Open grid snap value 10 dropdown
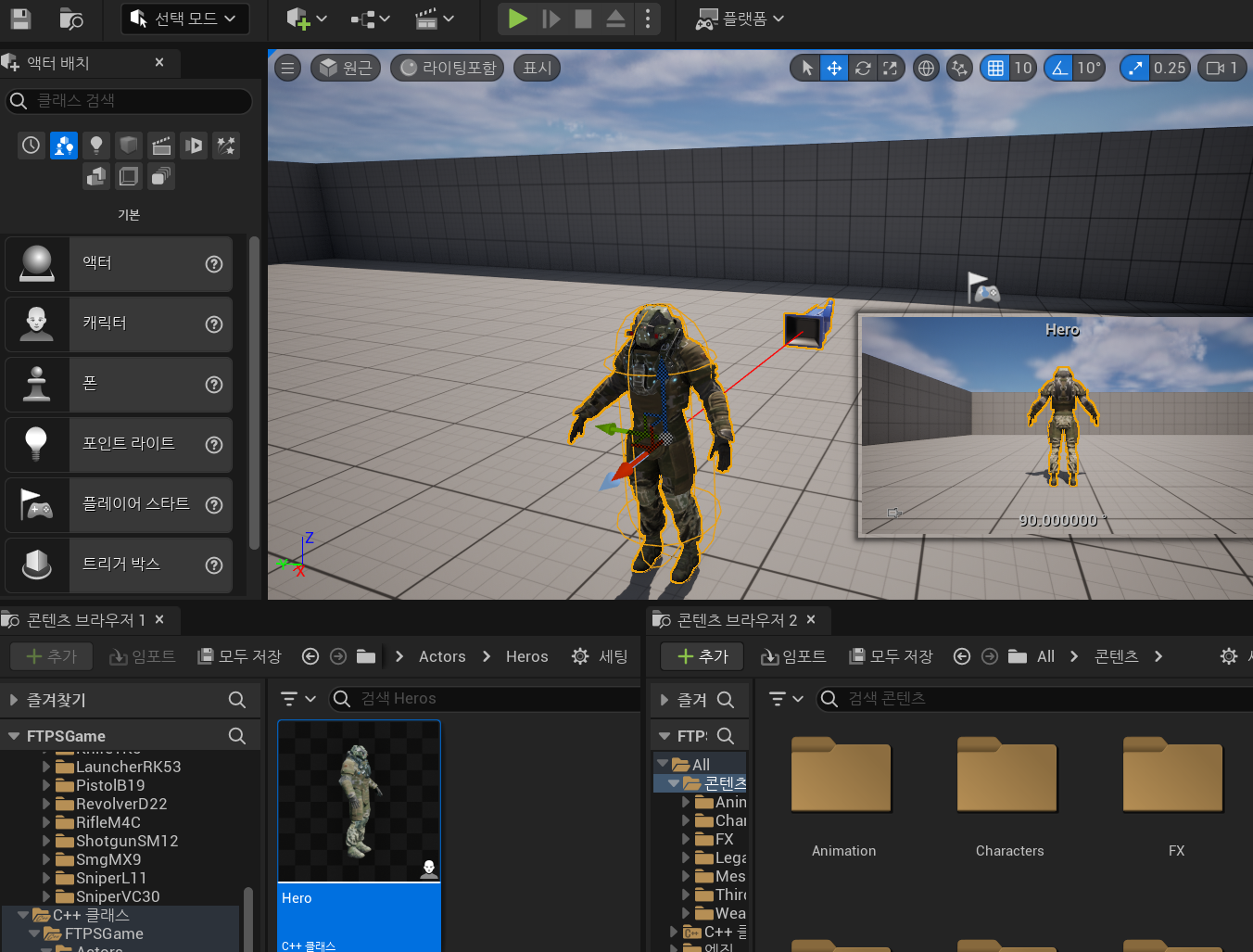The height and width of the screenshot is (952, 1253). [1023, 68]
